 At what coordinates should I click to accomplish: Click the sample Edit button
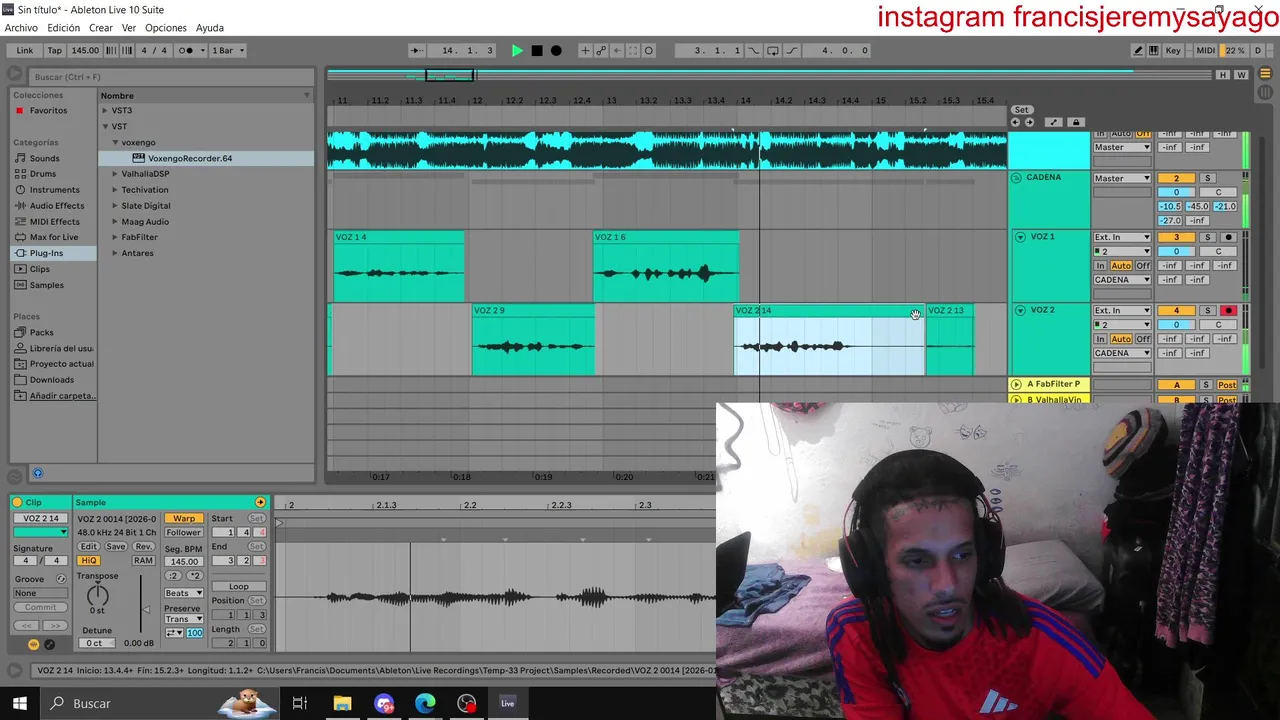click(x=89, y=547)
